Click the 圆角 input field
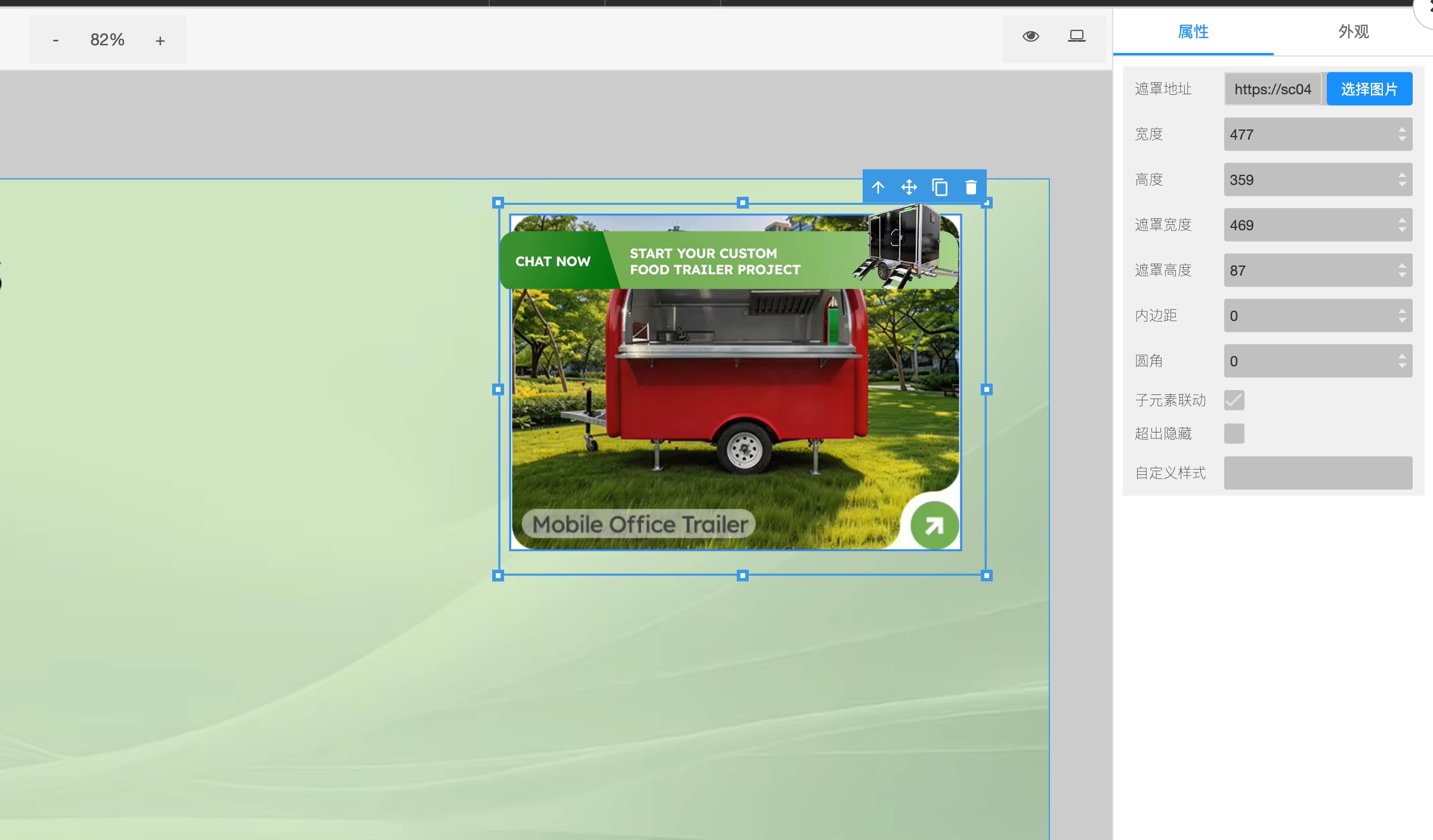Viewport: 1433px width, 840px height. pos(1318,361)
